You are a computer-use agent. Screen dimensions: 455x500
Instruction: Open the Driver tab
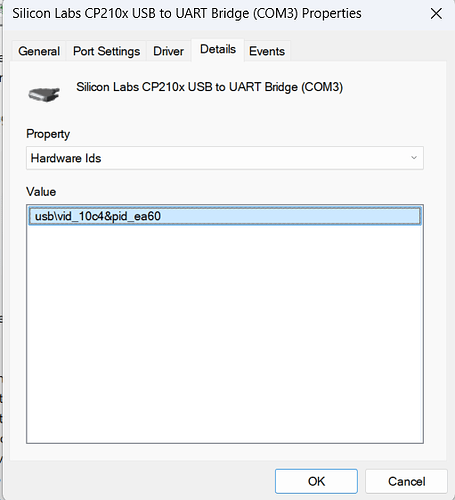click(x=168, y=51)
